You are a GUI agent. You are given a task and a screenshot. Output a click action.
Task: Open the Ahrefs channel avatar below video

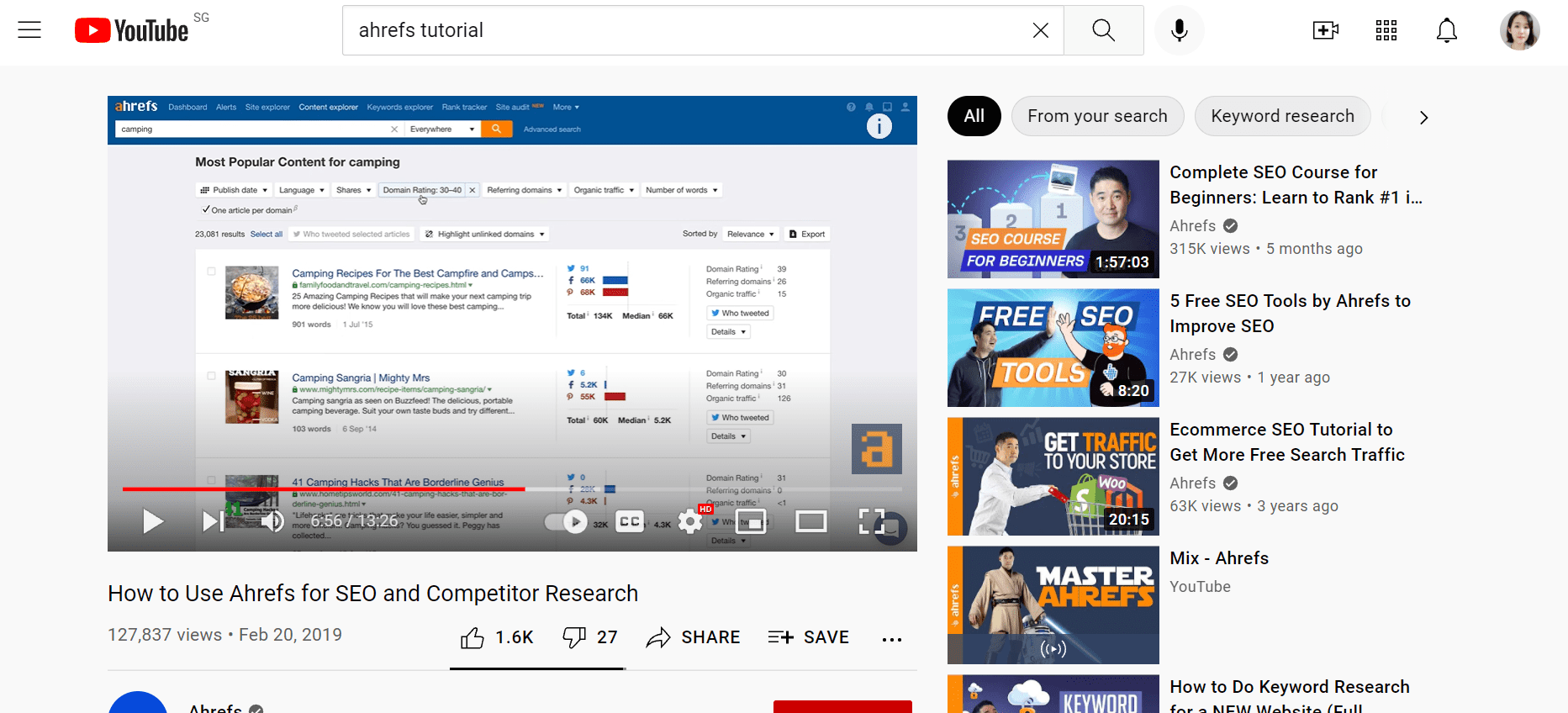tap(138, 702)
